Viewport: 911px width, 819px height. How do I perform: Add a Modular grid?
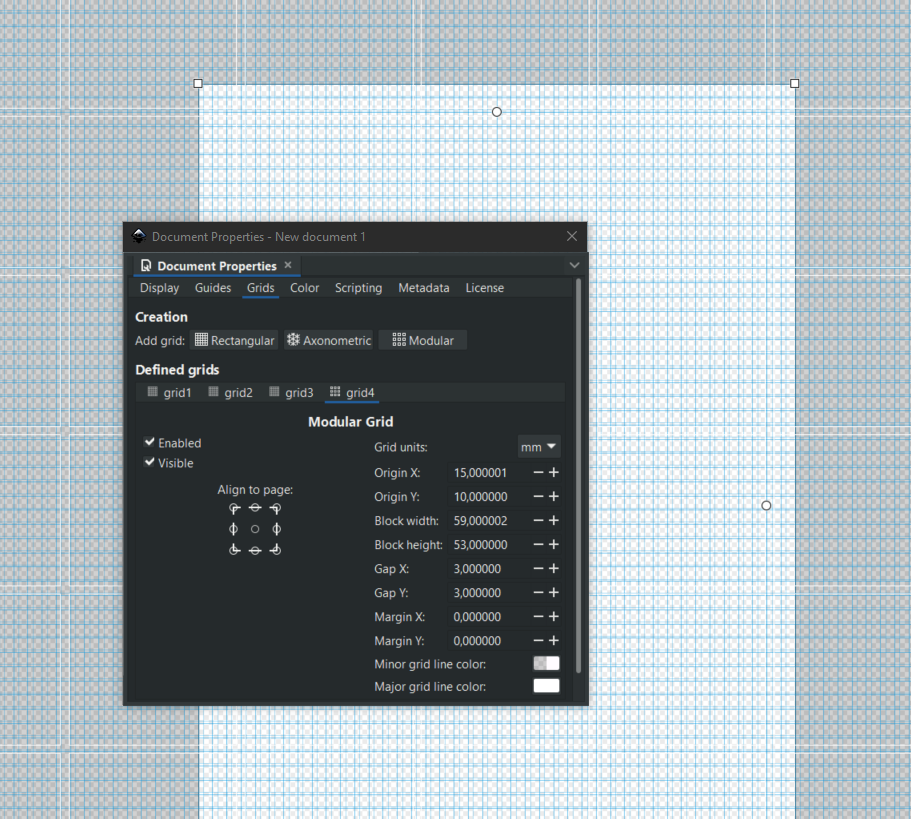click(423, 340)
